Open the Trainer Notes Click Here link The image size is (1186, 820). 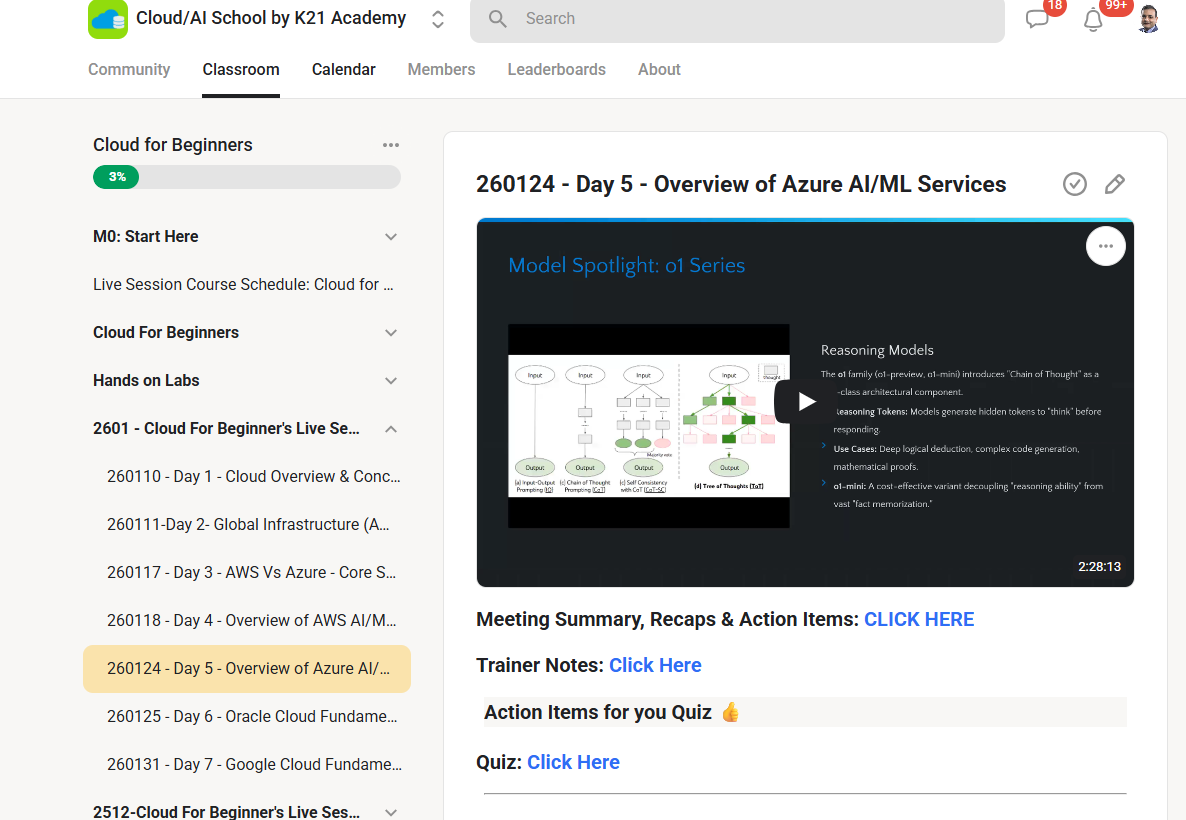(655, 666)
